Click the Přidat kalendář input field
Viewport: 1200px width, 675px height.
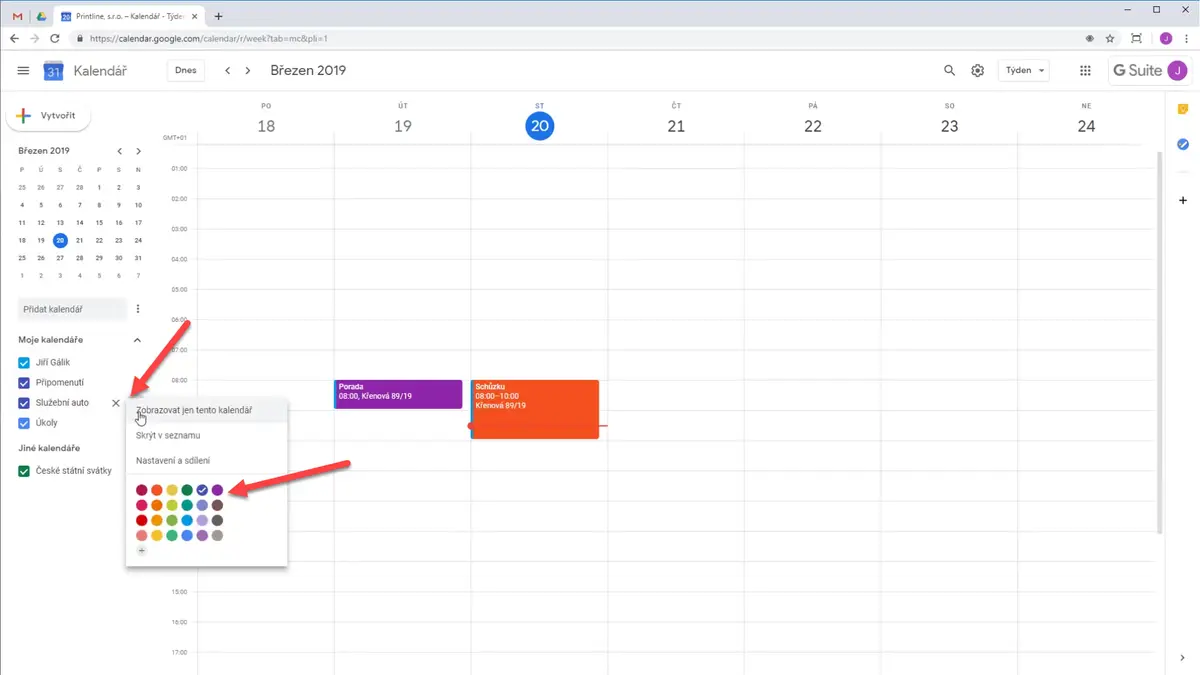72,309
